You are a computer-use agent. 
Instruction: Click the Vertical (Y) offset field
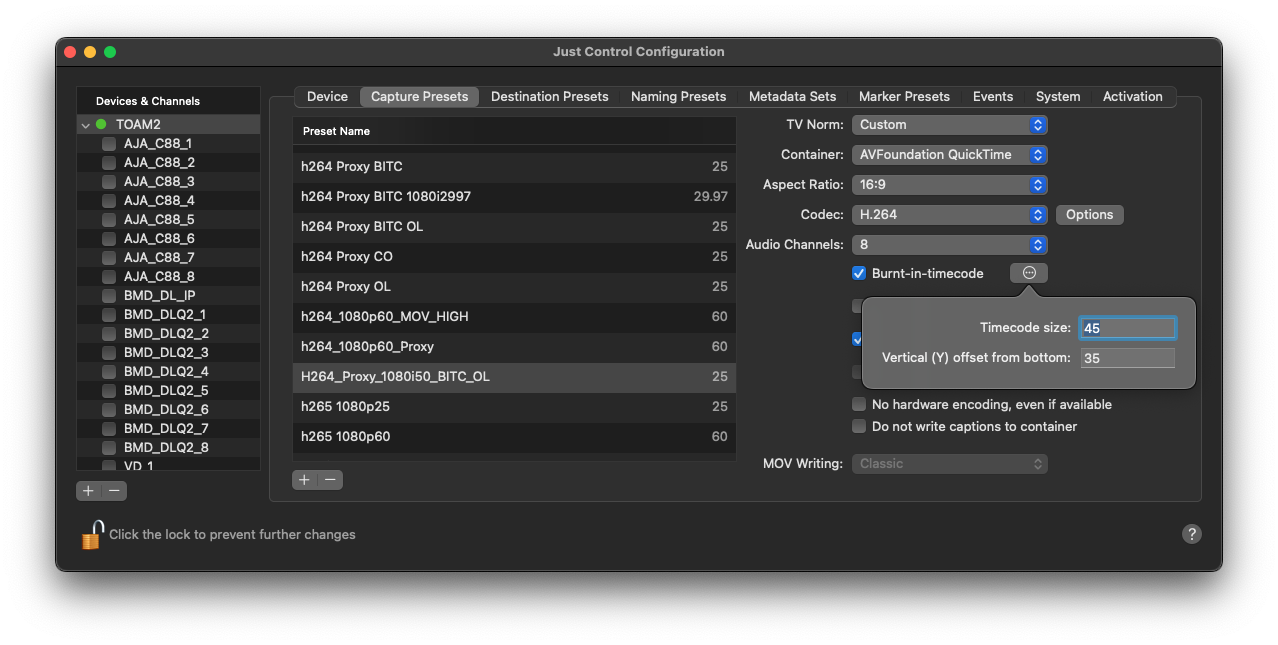tap(1127, 358)
